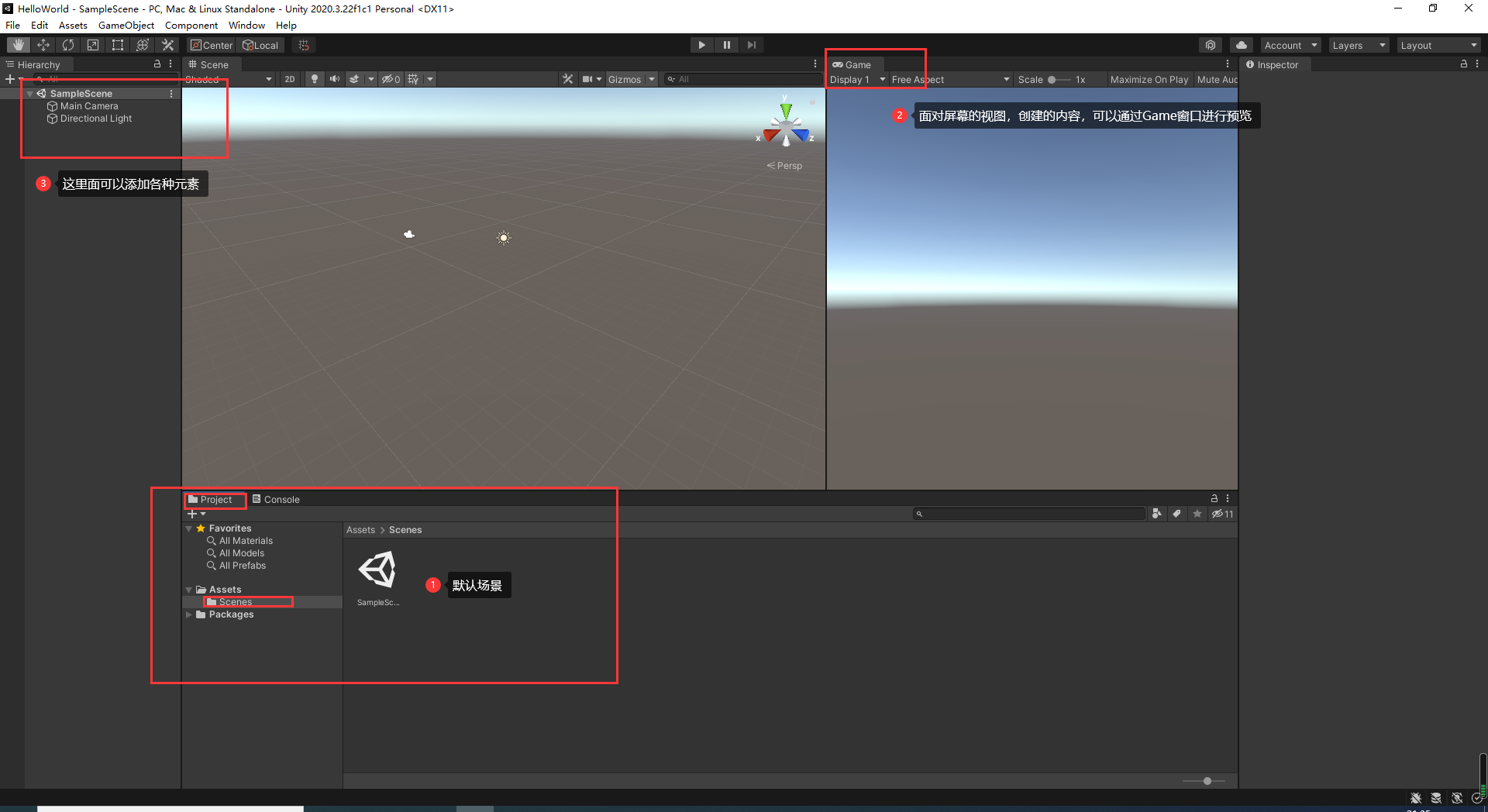The height and width of the screenshot is (812, 1488).
Task: Open the Component menu
Action: (x=191, y=25)
